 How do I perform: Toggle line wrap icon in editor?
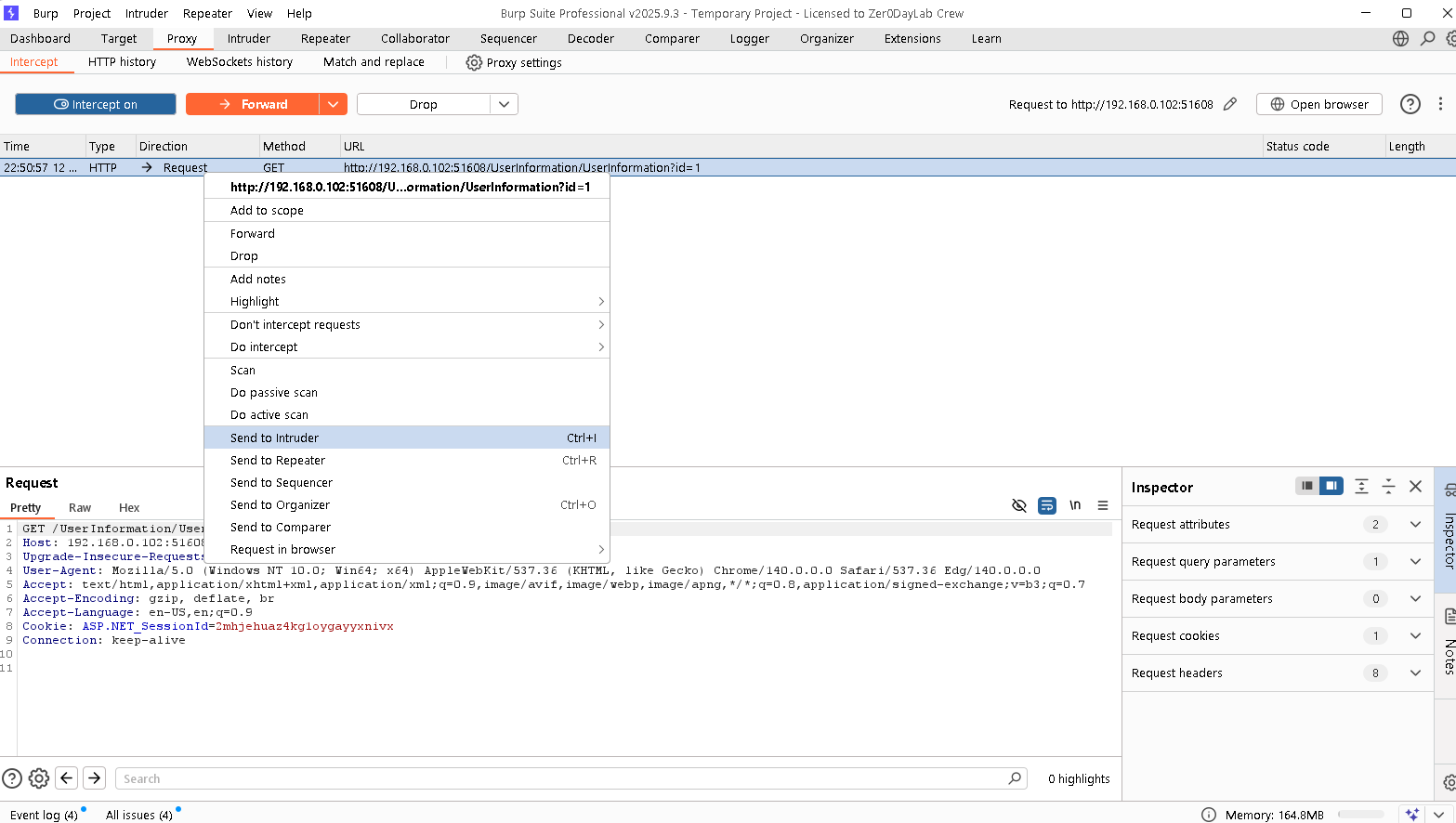tap(1047, 505)
